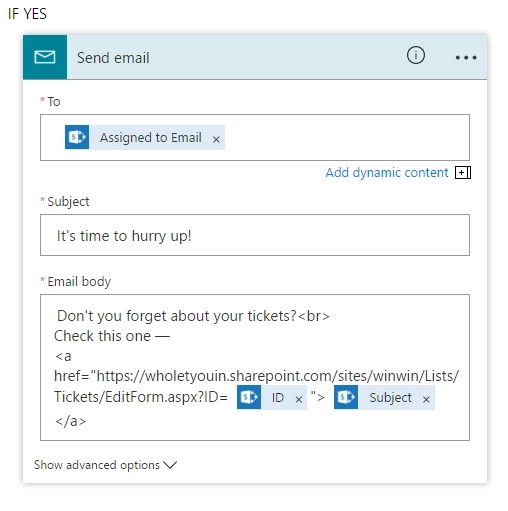Screen dimensions: 508x511
Task: Click the Send email envelope icon
Action: click(x=45, y=57)
